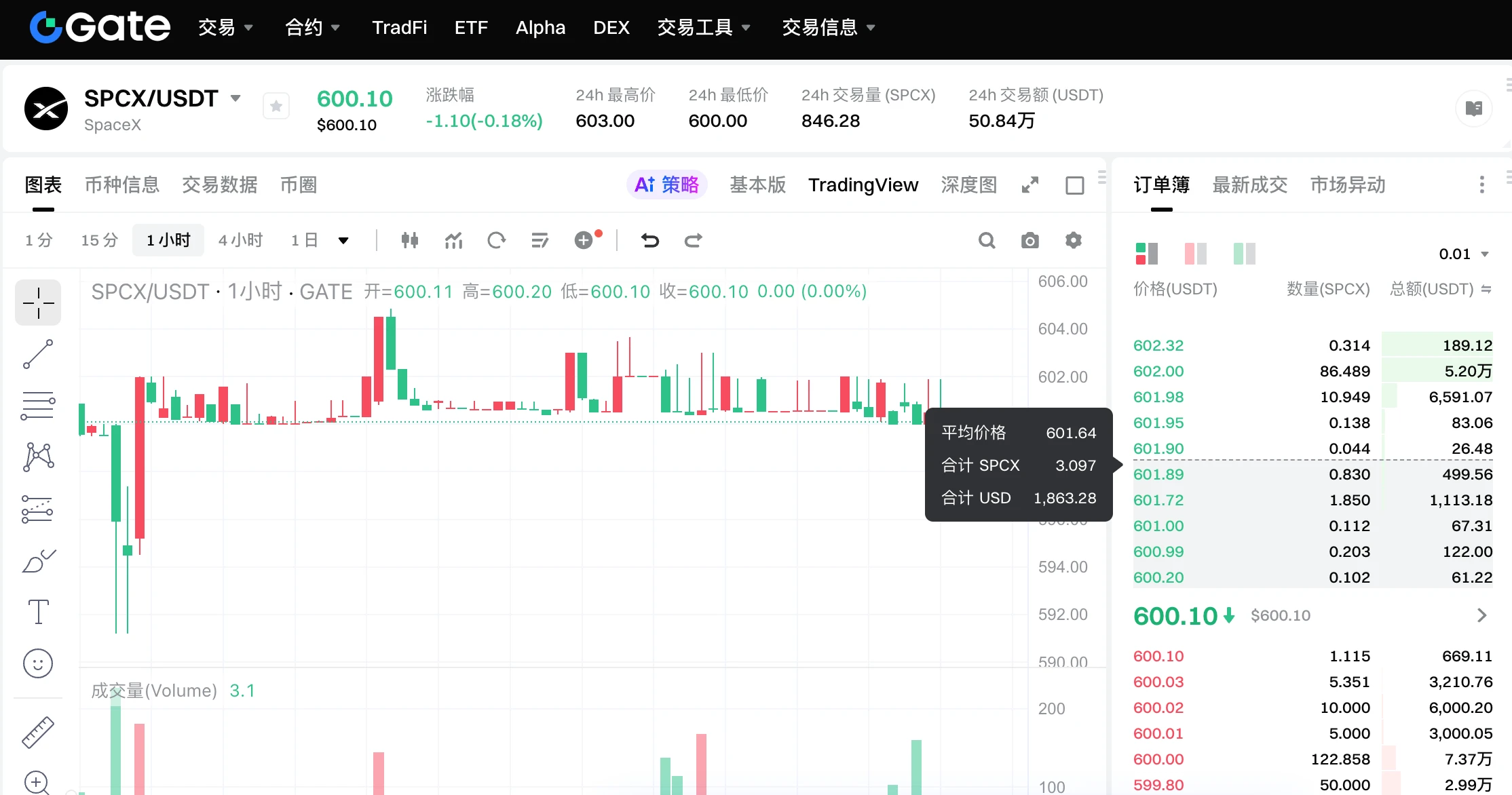Toggle the favorite star for SPCX/USDT
1512x795 pixels.
[x=276, y=106]
